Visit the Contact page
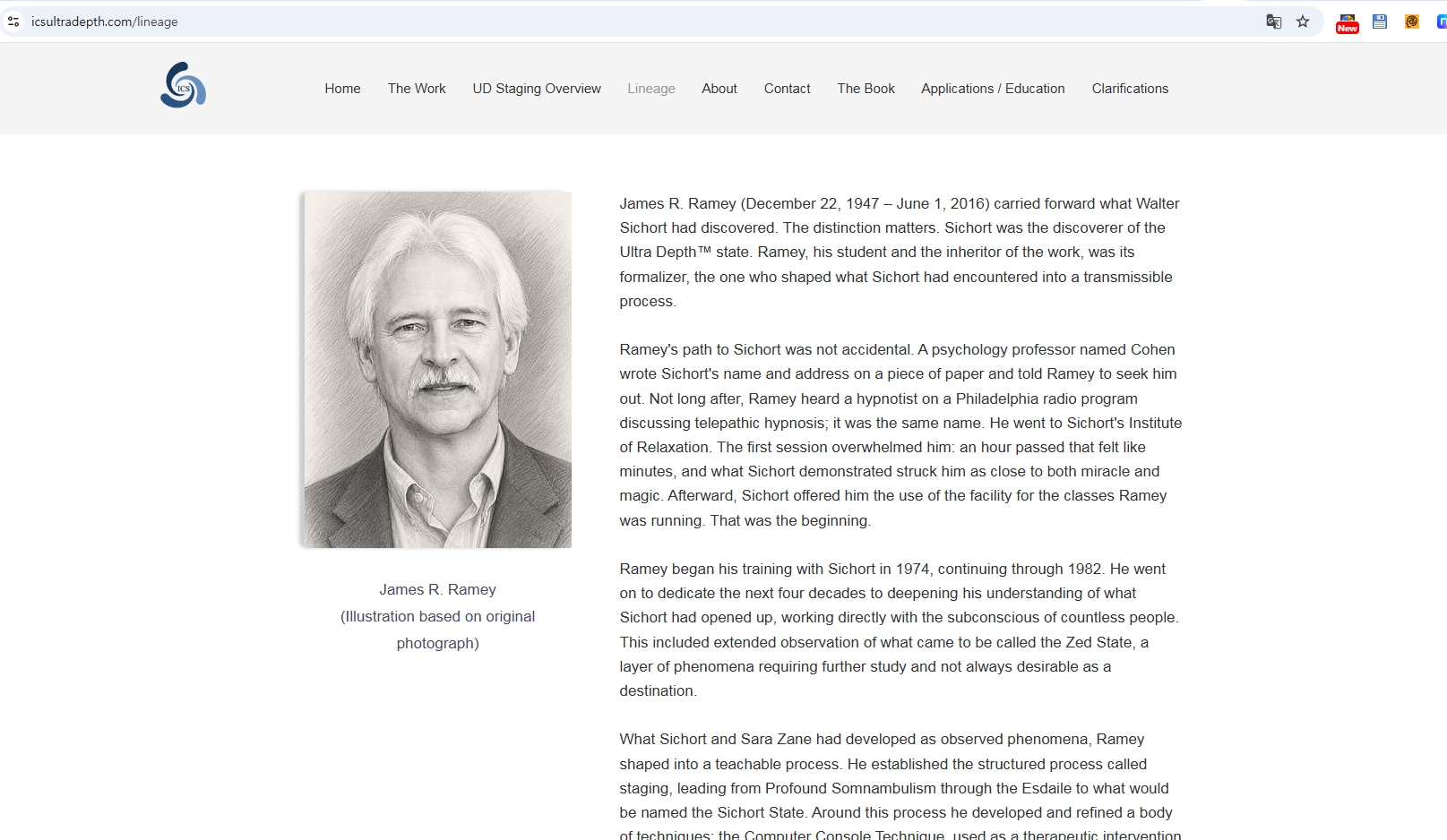 (x=787, y=89)
